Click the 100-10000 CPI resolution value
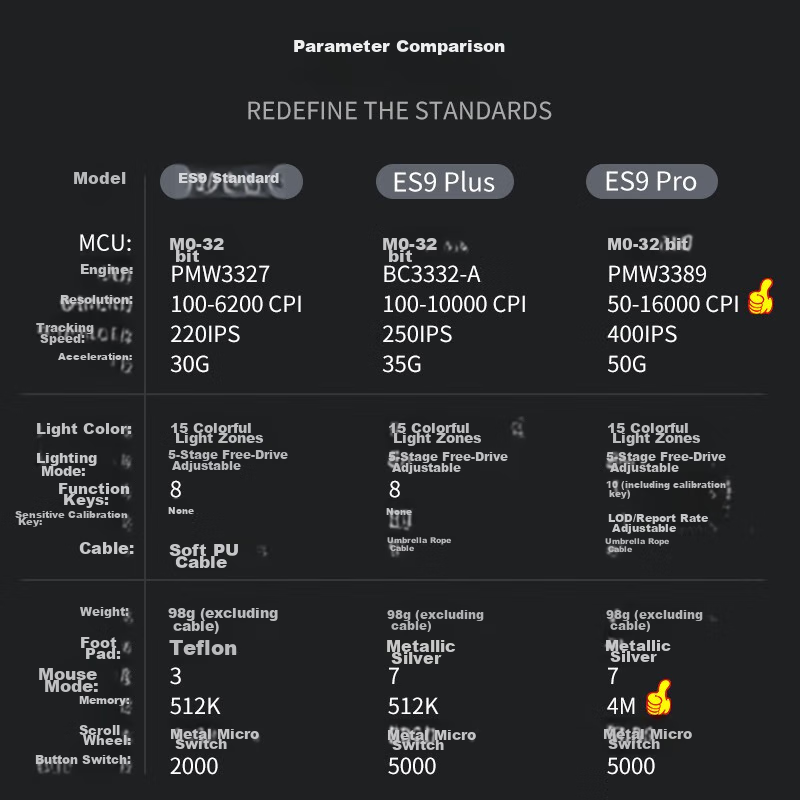The image size is (800, 800). point(454,304)
